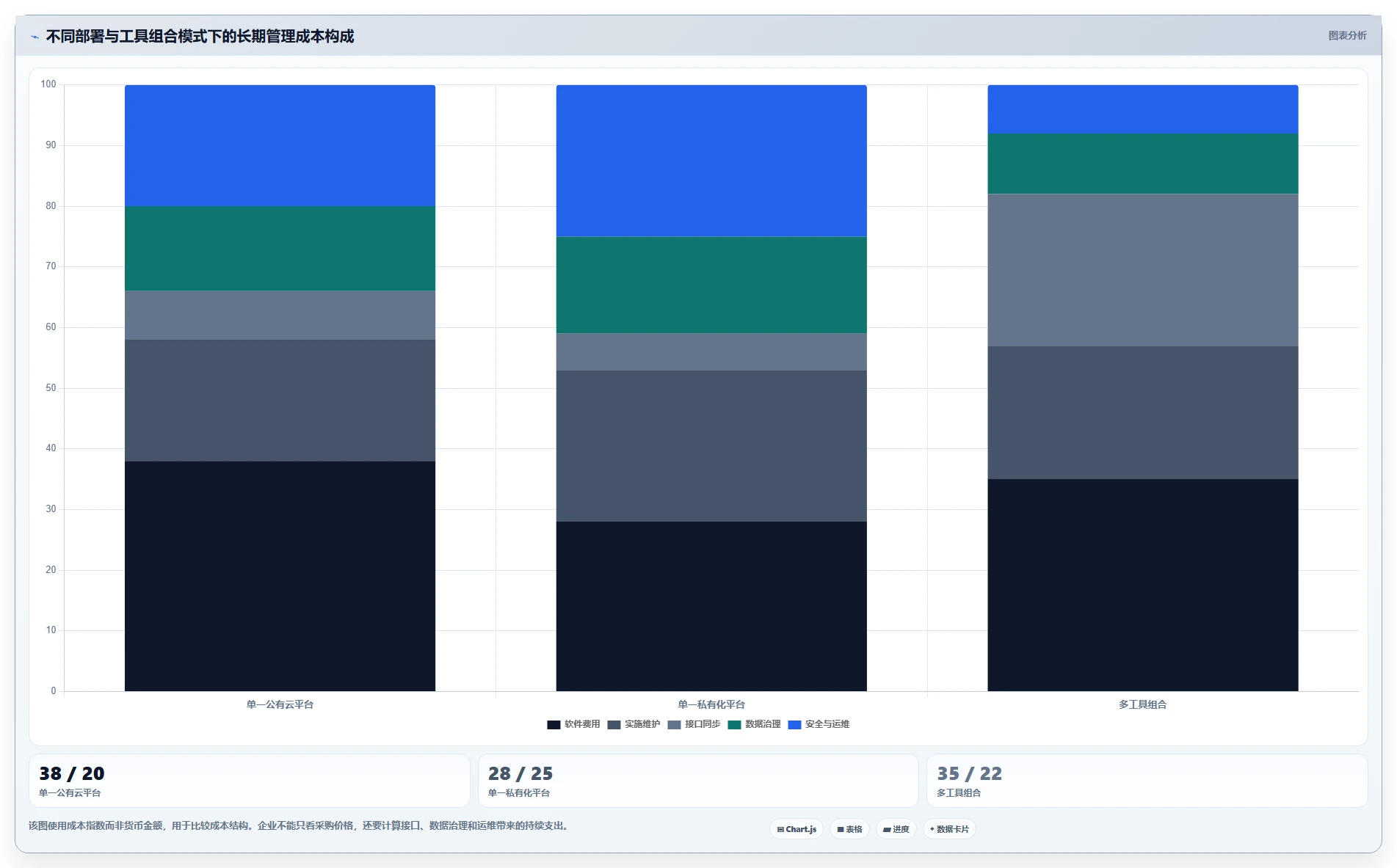Click the 安全与运维 segment of the 单一公有云平台 bar
This screenshot has height=868, width=1397.
click(280, 146)
